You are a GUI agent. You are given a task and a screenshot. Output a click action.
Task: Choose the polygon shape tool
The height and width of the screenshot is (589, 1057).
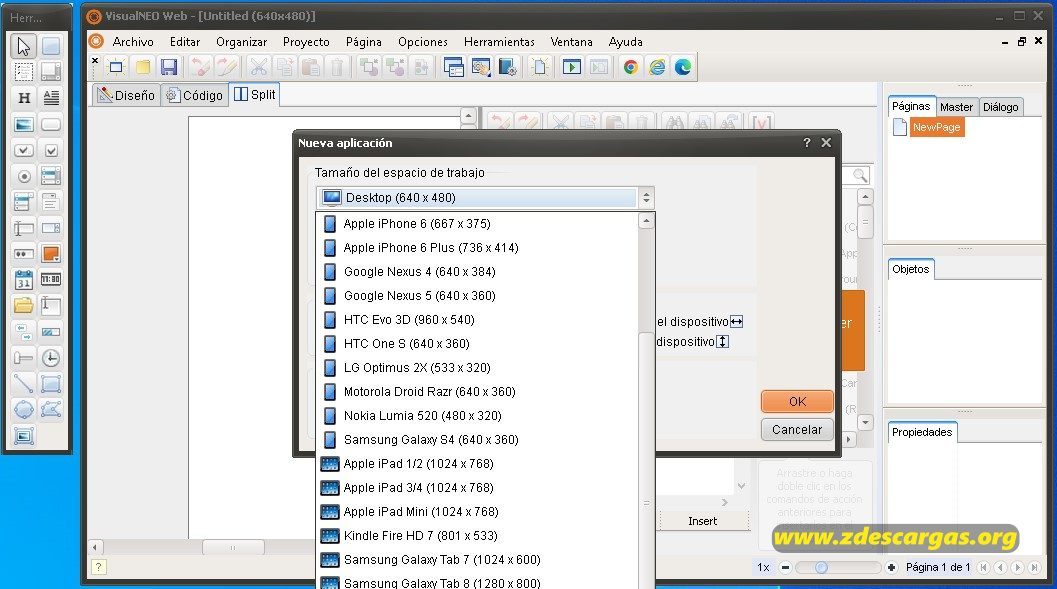51,409
